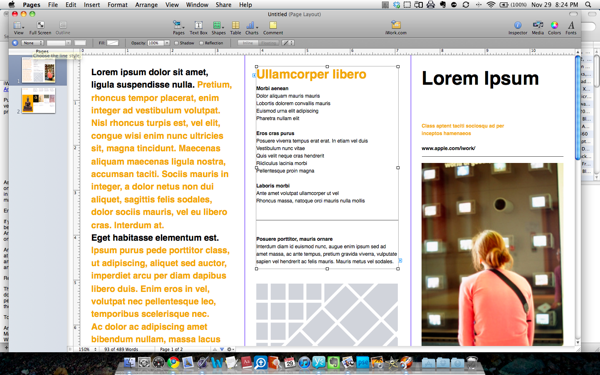Open the View toolbar menu
The height and width of the screenshot is (375, 600).
pos(18,28)
